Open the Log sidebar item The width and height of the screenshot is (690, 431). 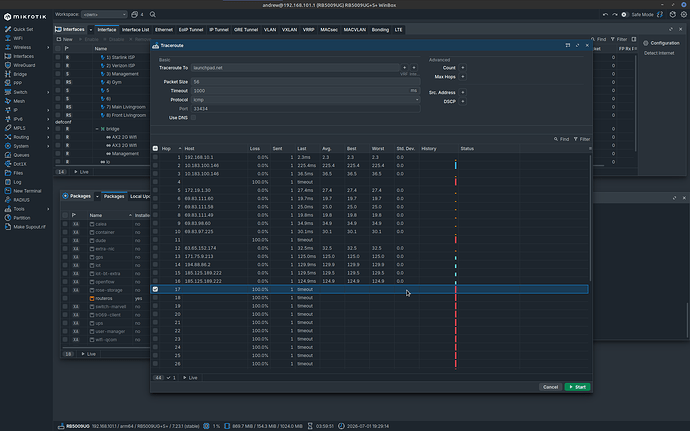[17, 182]
